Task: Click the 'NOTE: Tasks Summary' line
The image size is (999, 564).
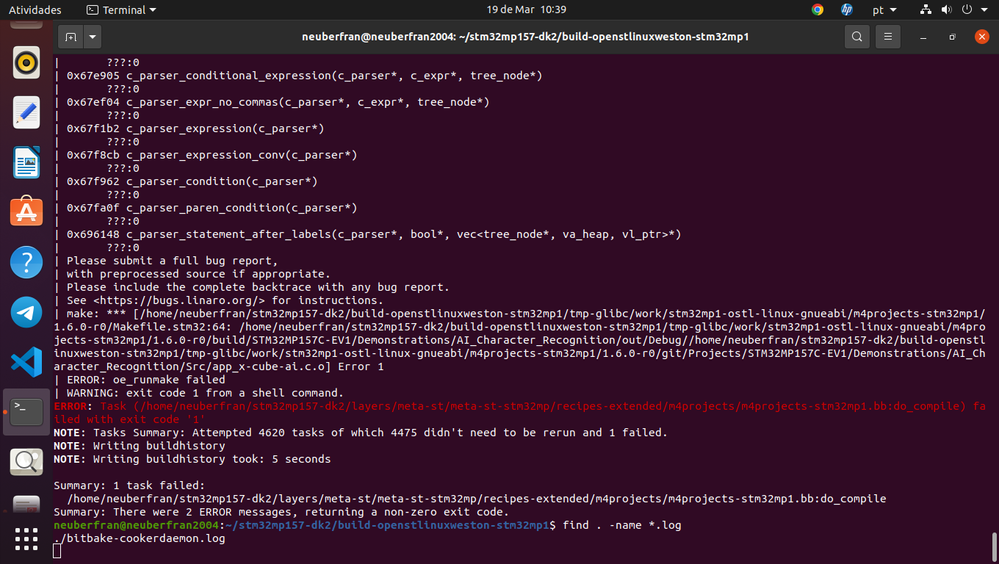Action: tap(361, 433)
